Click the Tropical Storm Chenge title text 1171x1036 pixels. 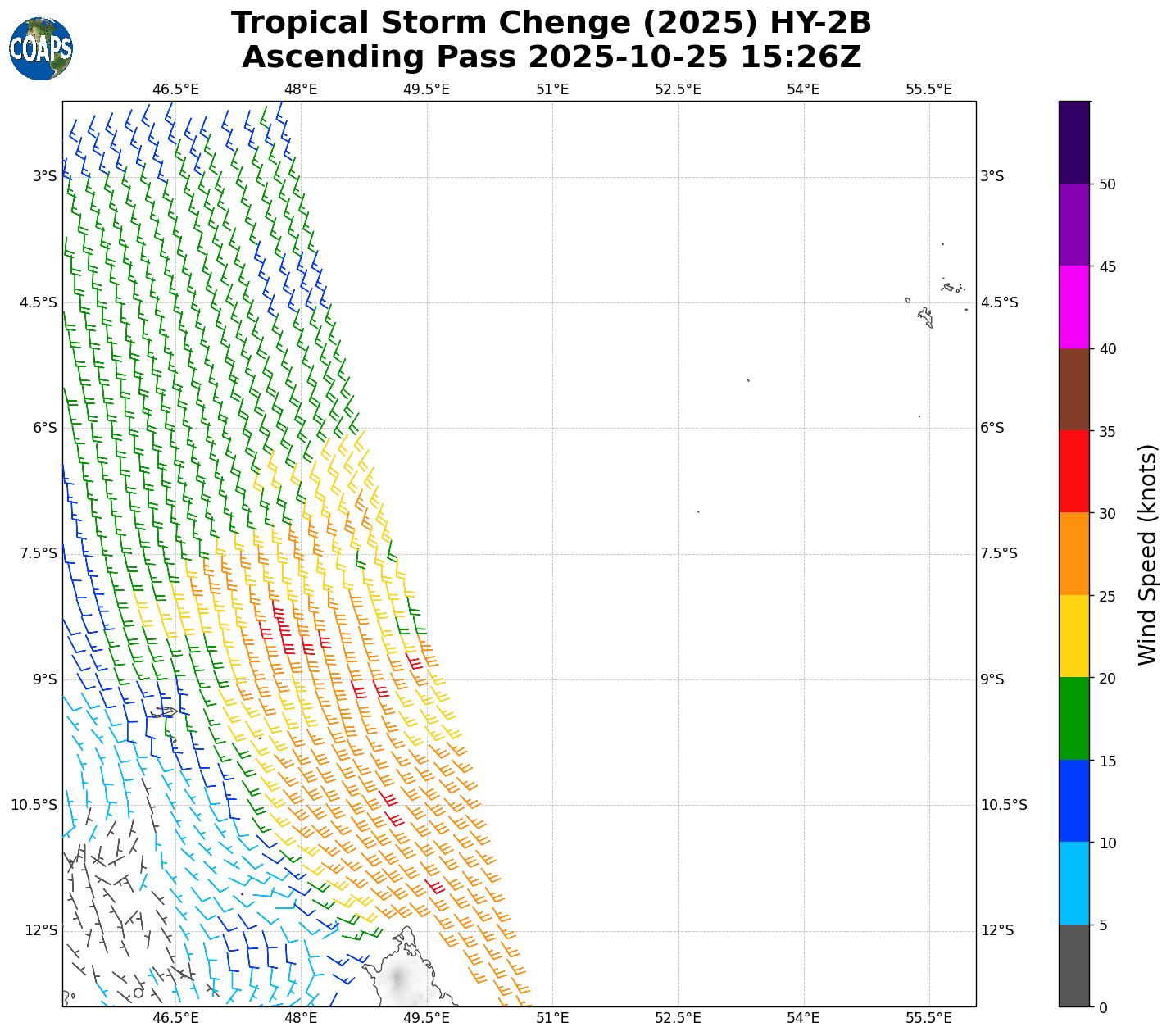(551, 23)
